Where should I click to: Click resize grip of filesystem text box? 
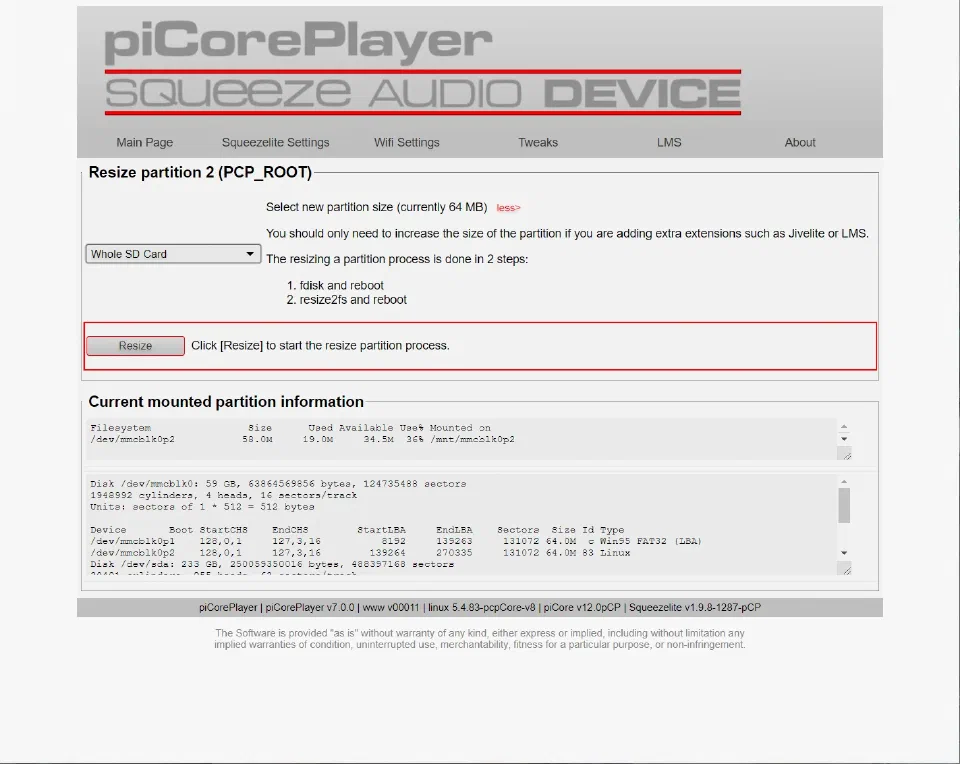coord(845,454)
